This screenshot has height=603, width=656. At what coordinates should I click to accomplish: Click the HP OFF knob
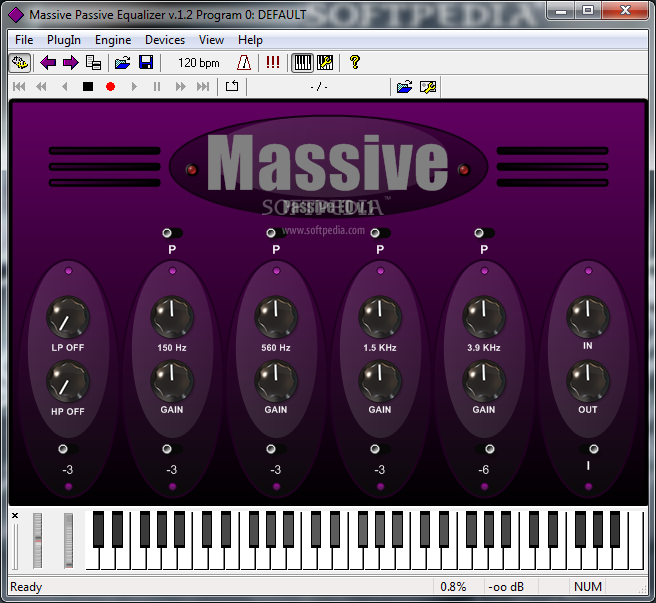coord(68,381)
